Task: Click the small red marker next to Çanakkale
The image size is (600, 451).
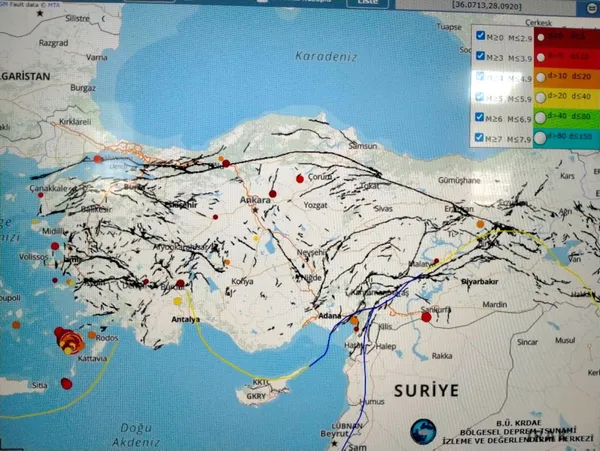Action: 41,195
